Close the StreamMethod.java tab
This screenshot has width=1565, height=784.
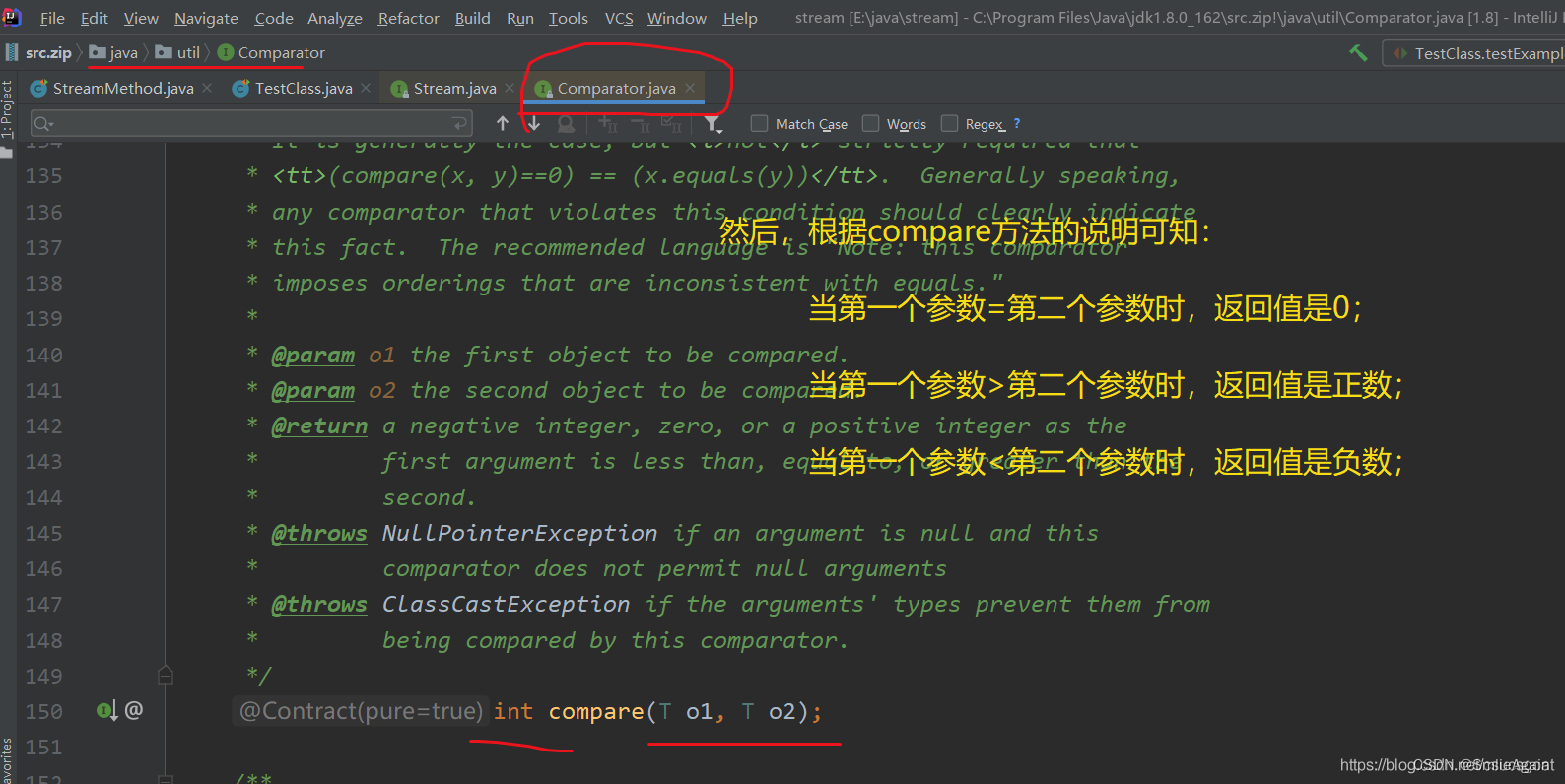[207, 88]
